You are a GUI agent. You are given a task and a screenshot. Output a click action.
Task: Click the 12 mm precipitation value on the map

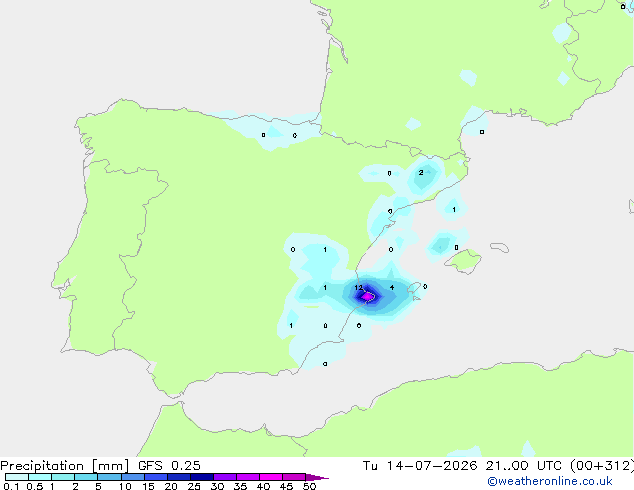point(359,287)
